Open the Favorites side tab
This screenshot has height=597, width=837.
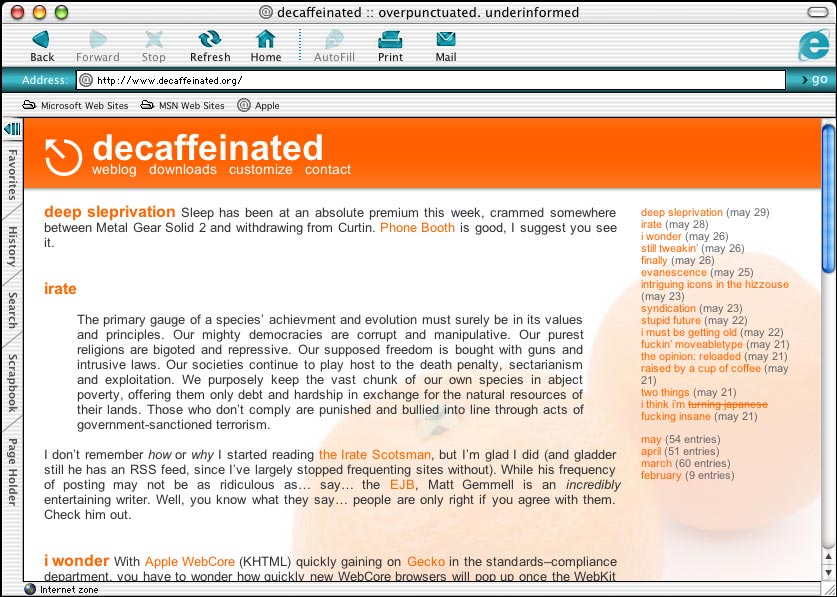click(x=12, y=175)
